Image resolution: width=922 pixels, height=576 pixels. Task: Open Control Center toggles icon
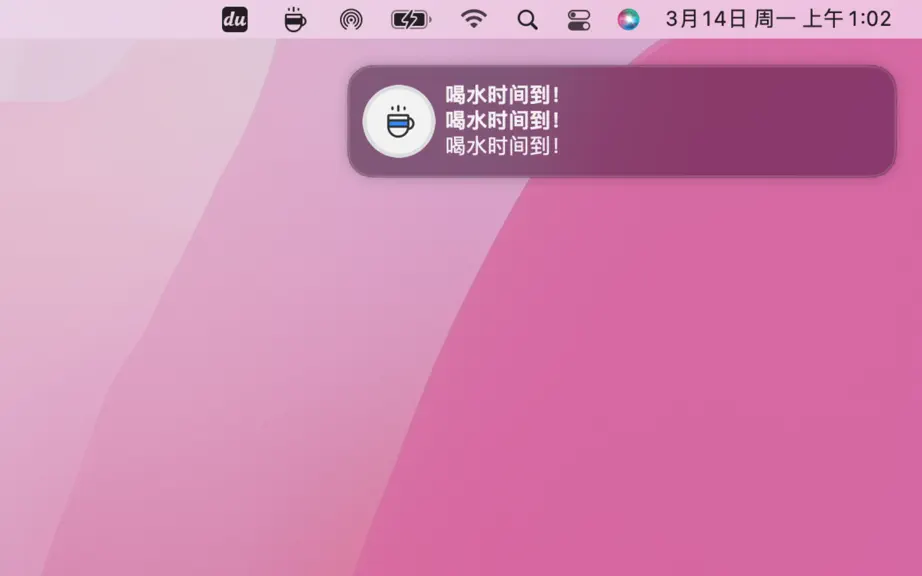pos(579,20)
